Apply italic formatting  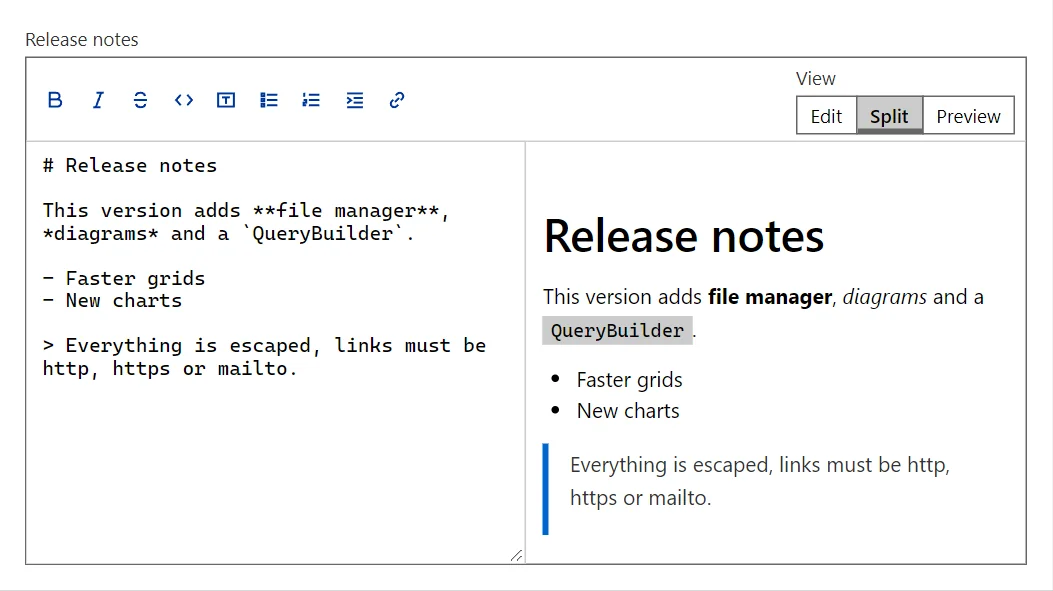click(98, 100)
